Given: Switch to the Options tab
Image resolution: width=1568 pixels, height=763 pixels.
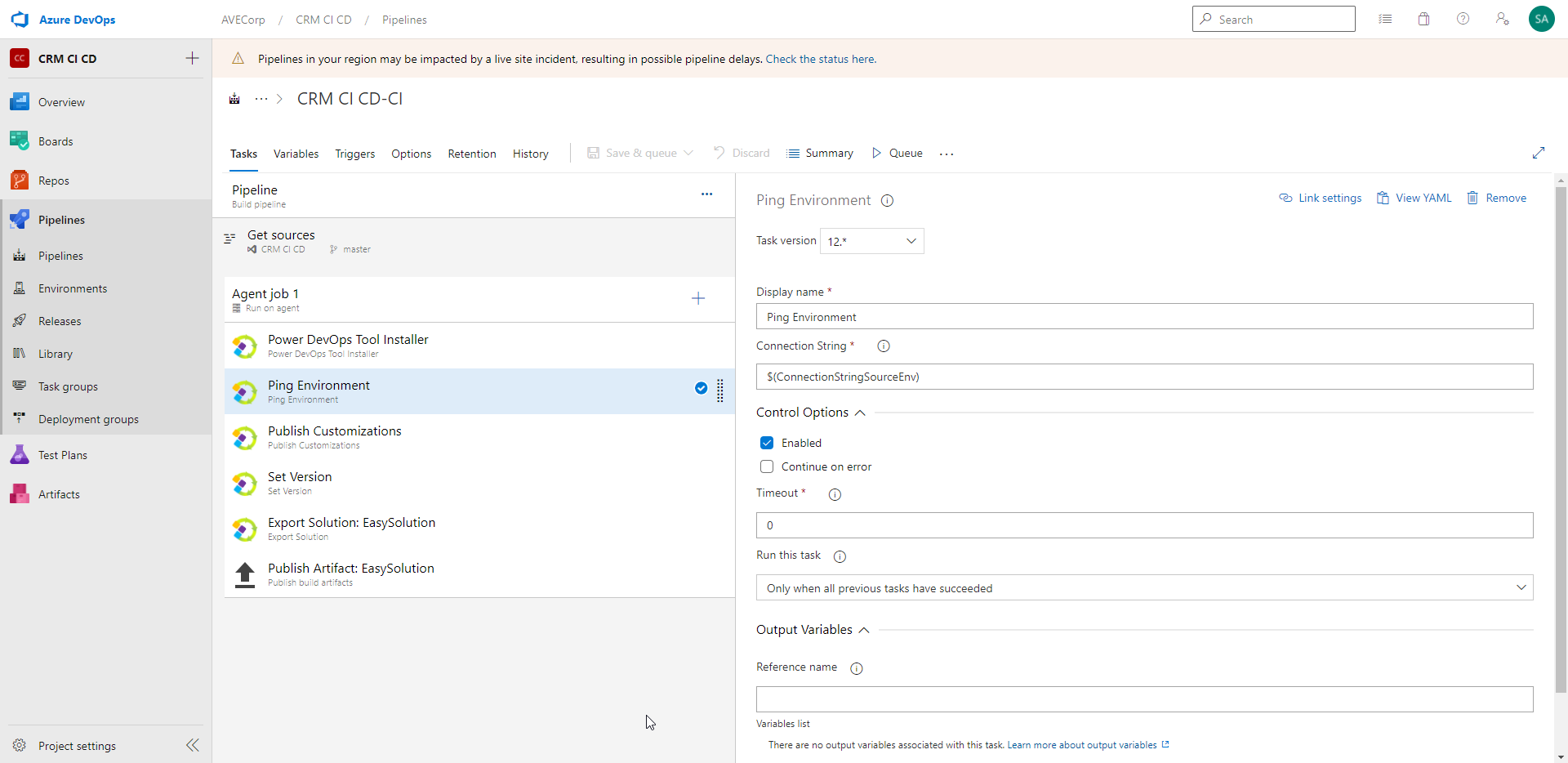Looking at the screenshot, I should (x=411, y=154).
